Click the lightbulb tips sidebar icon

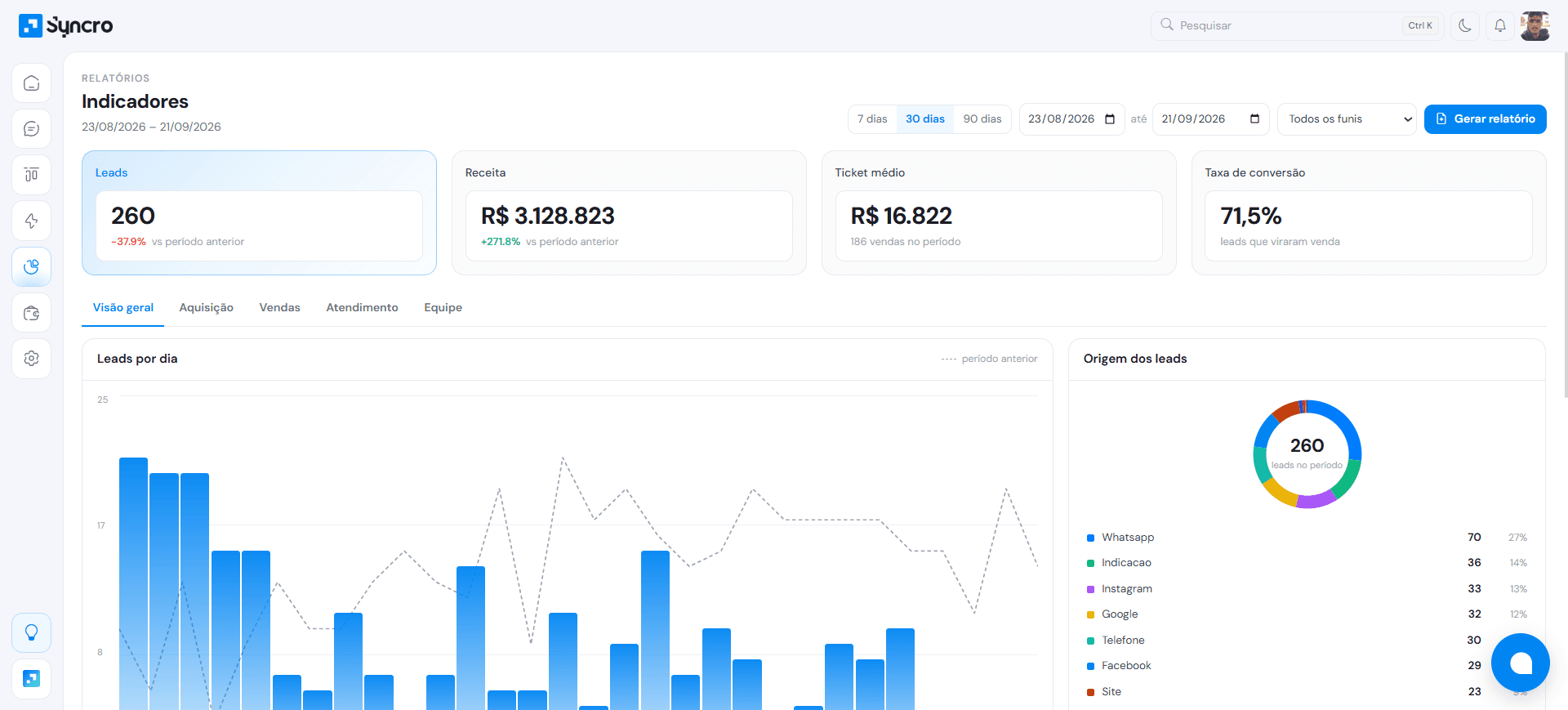click(32, 632)
